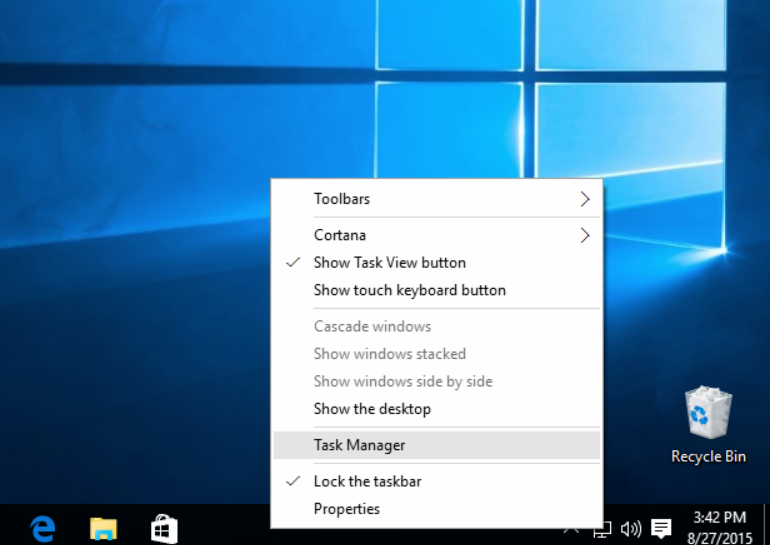Screen dimensions: 770x545
Task: Open Microsoft Edge from the taskbar
Action: (x=42, y=527)
